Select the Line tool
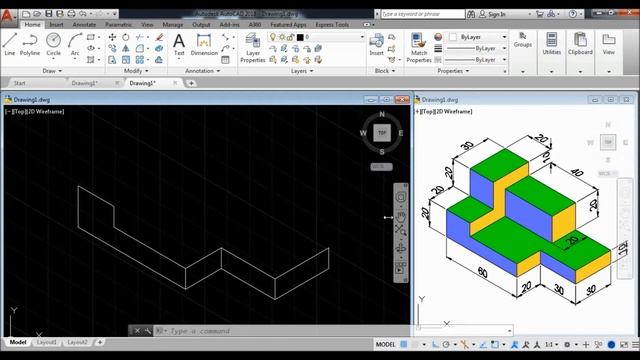The image size is (640, 360). click(10, 44)
